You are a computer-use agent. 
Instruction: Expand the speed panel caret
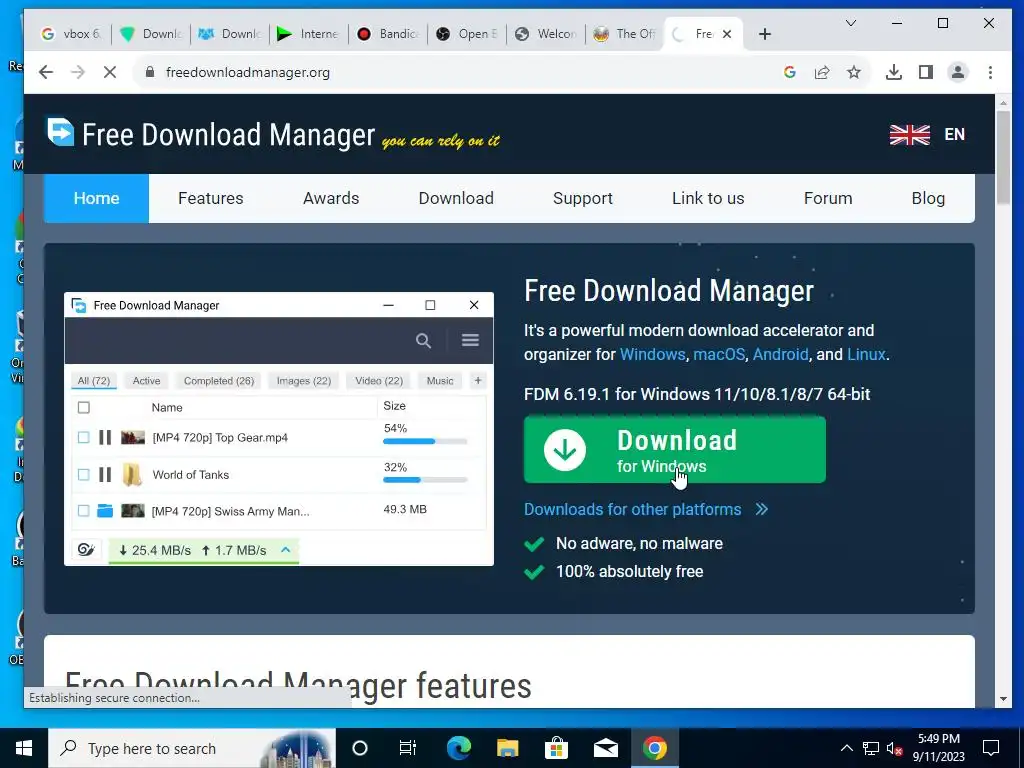[x=285, y=550]
